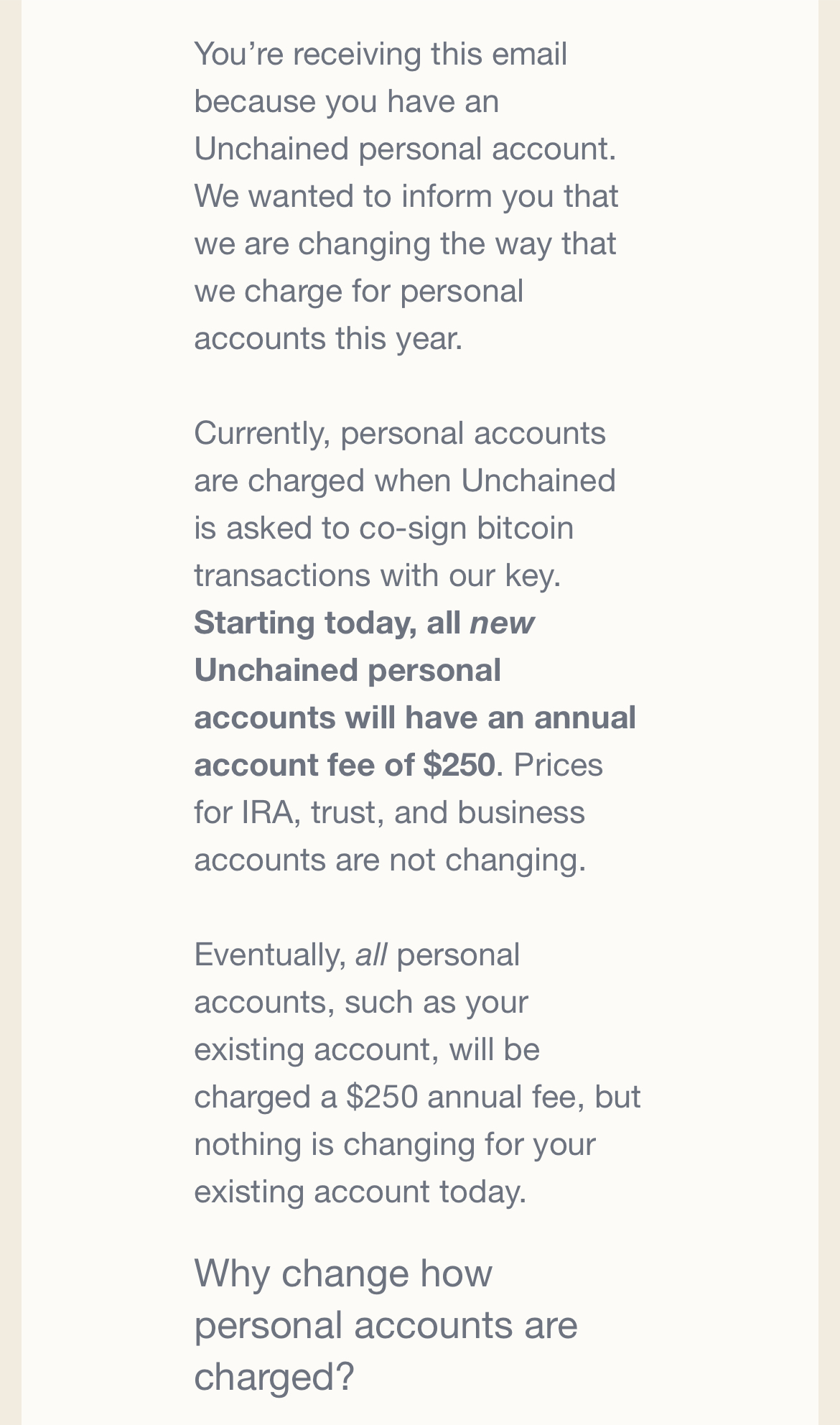840x1425 pixels.
Task: Click the "You're receiving this email" line
Action: point(381,55)
